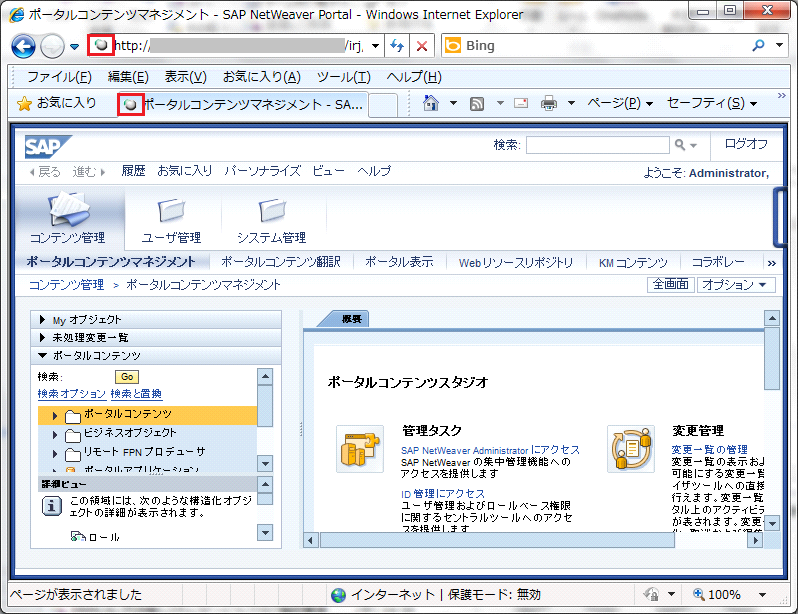This screenshot has width=798, height=614.
Task: Click the お気に入り star icon
Action: pyautogui.click(x=24, y=103)
